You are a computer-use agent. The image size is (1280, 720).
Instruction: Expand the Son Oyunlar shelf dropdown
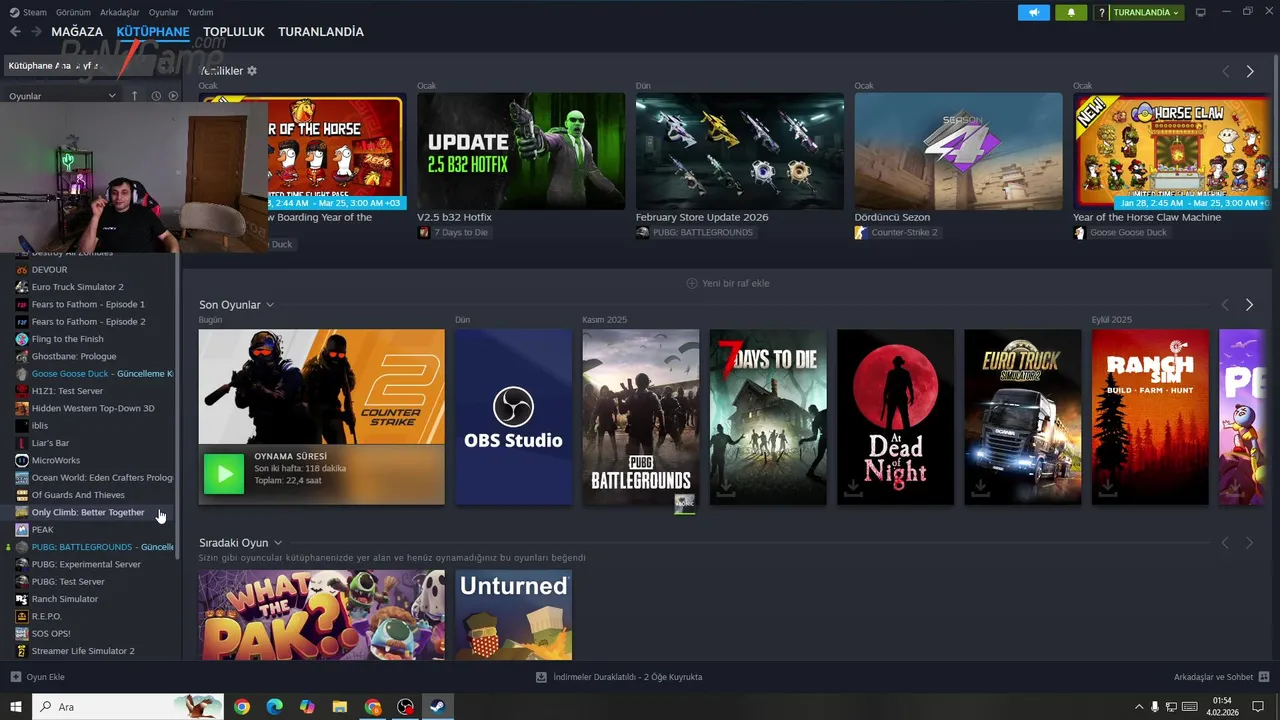(270, 305)
